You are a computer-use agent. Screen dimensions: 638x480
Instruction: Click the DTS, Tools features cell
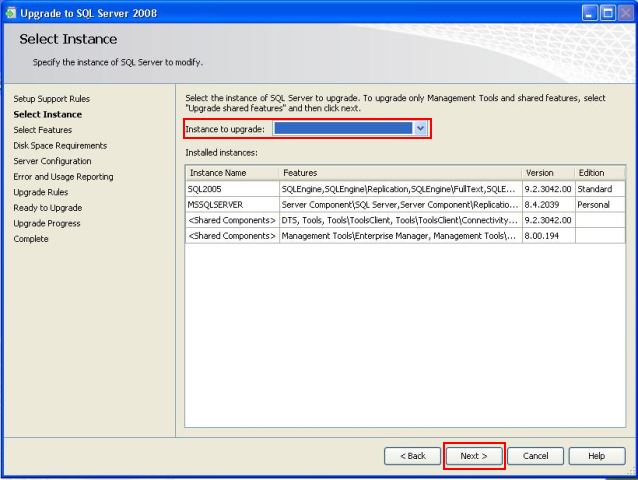click(400, 220)
